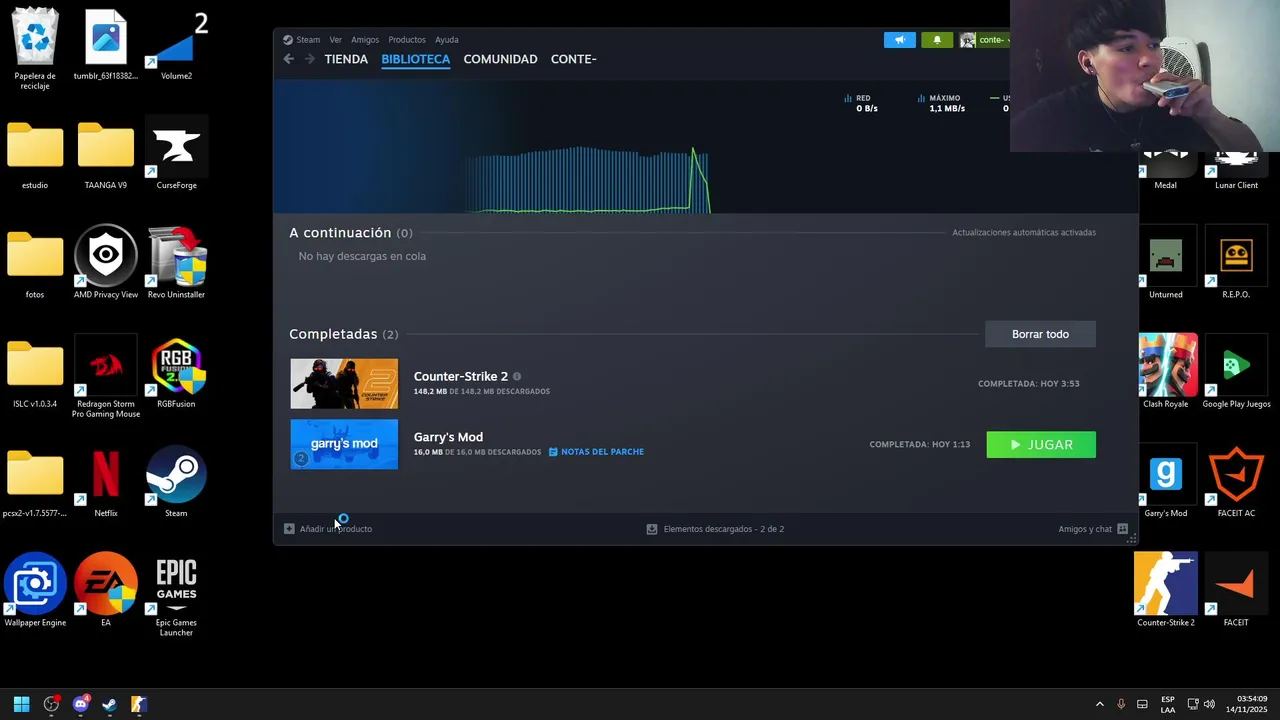Switch to the COMUNIDAD tab
1280x720 pixels.
(500, 59)
